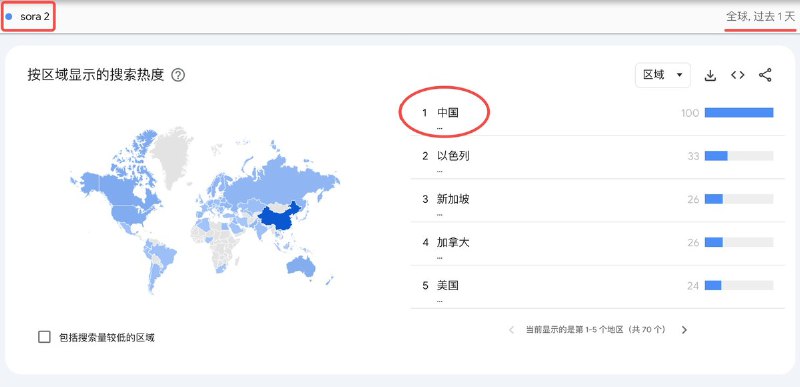Select 美国 in the region list

[447, 286]
